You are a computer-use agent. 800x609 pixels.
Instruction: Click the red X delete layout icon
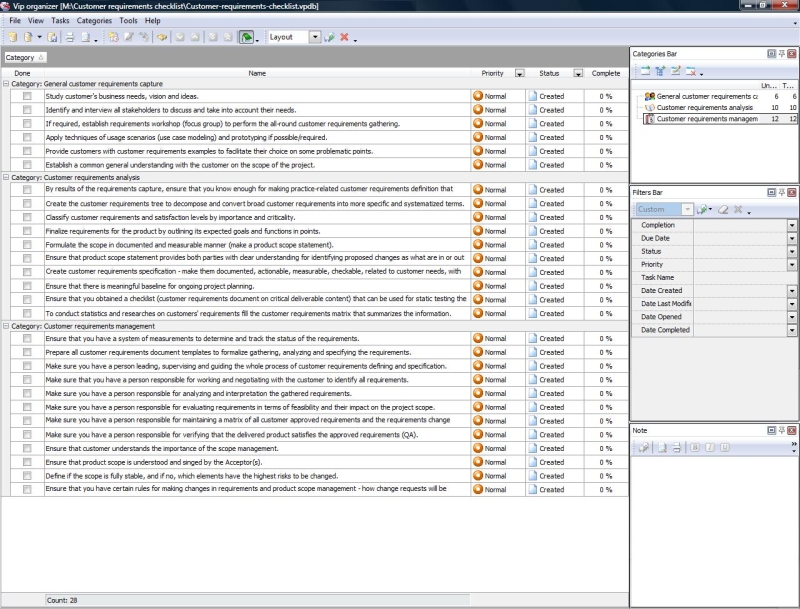(344, 37)
